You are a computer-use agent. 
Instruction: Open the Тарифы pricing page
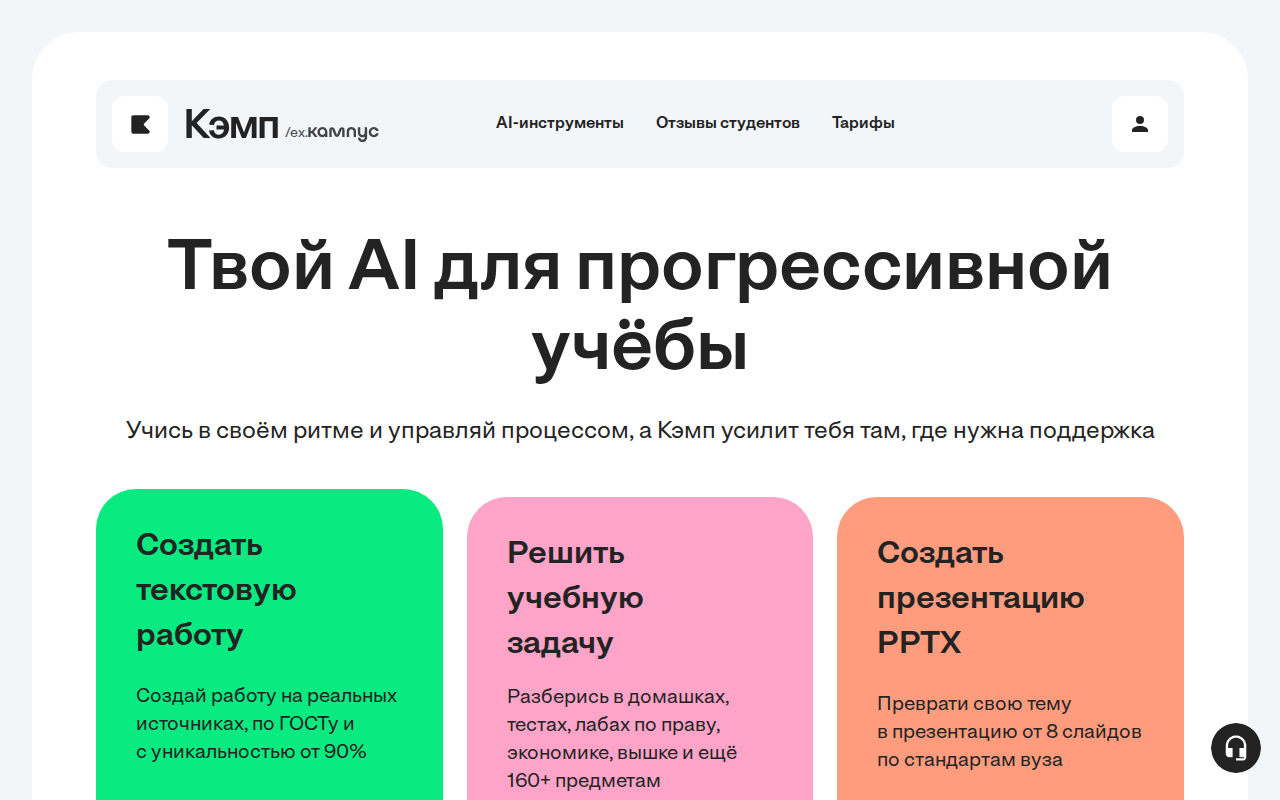[862, 122]
